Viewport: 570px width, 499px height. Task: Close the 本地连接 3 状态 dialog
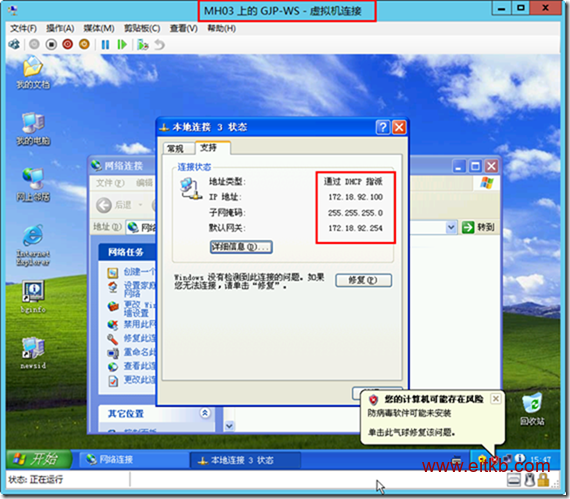click(x=399, y=128)
